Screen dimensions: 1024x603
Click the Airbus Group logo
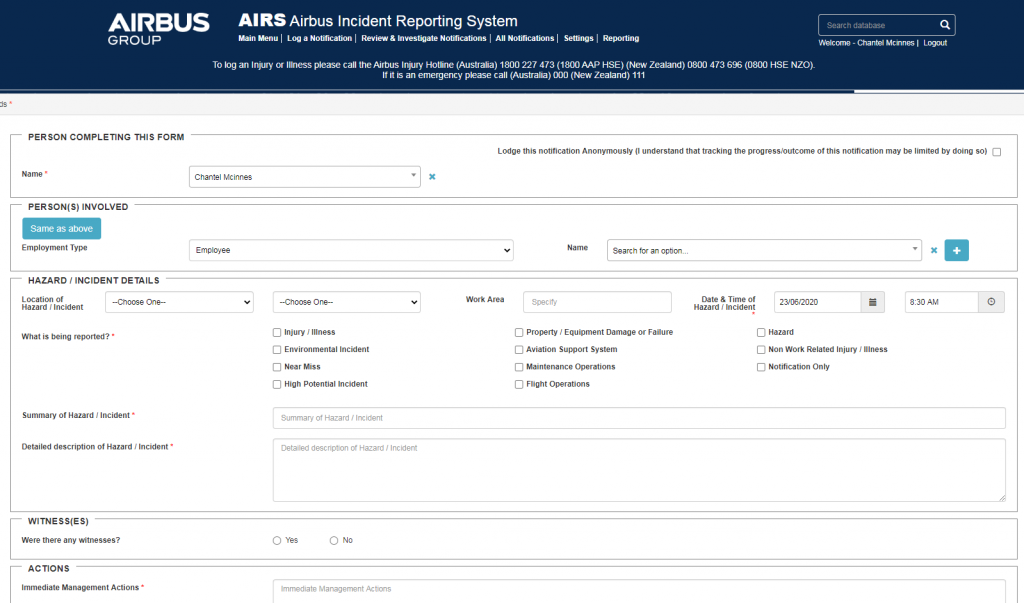click(159, 28)
